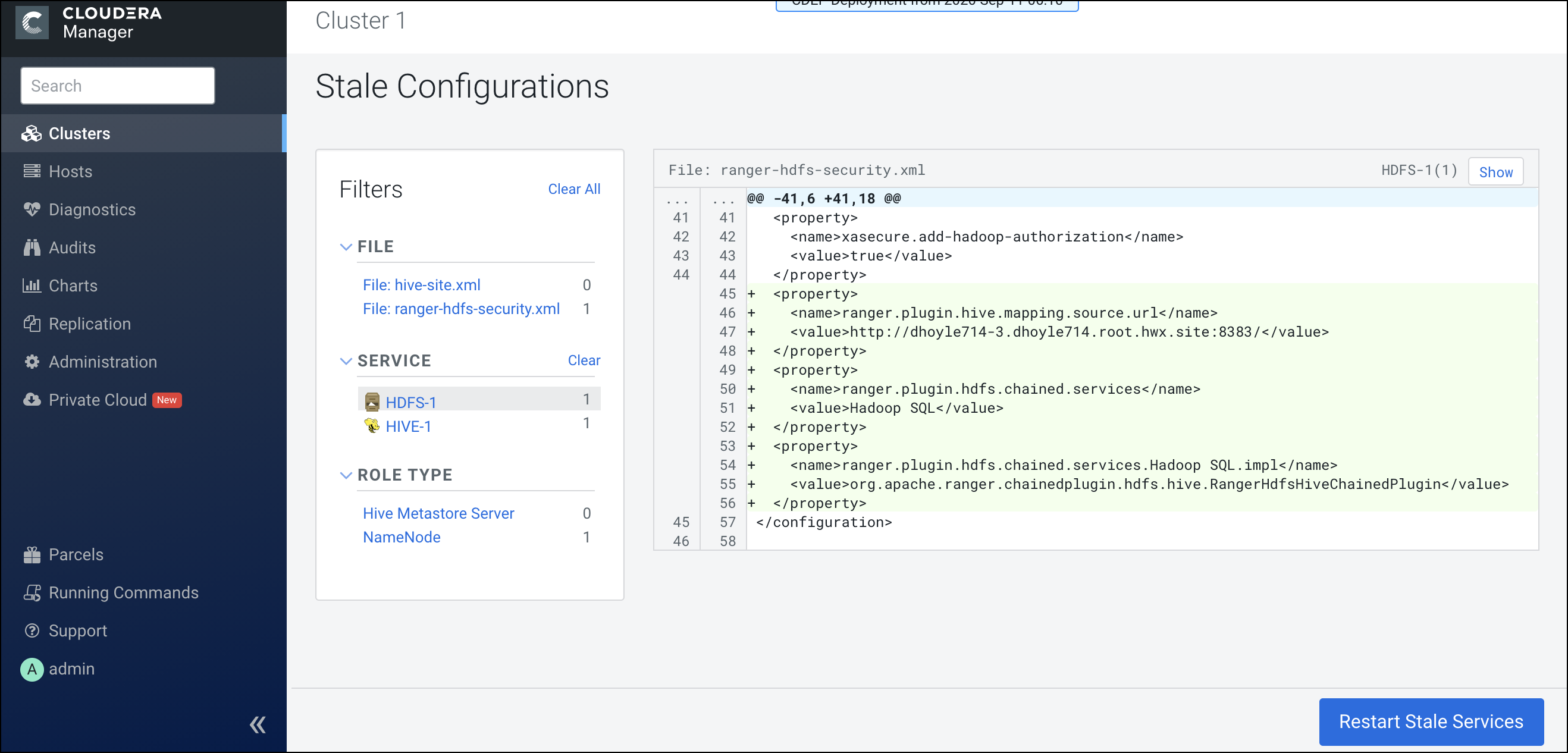Filter by File: hive-site.xml

tap(421, 285)
